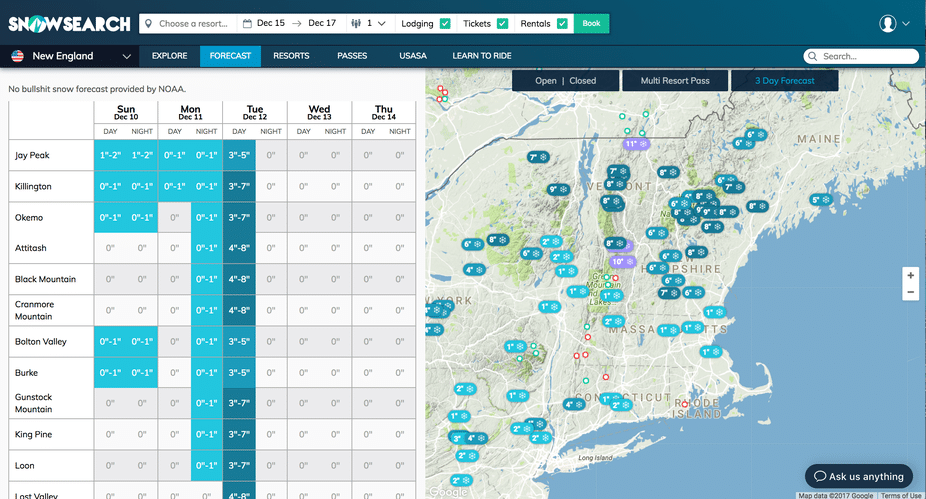Click the Gunstock Mountain resort name
The width and height of the screenshot is (926, 499).
34,403
